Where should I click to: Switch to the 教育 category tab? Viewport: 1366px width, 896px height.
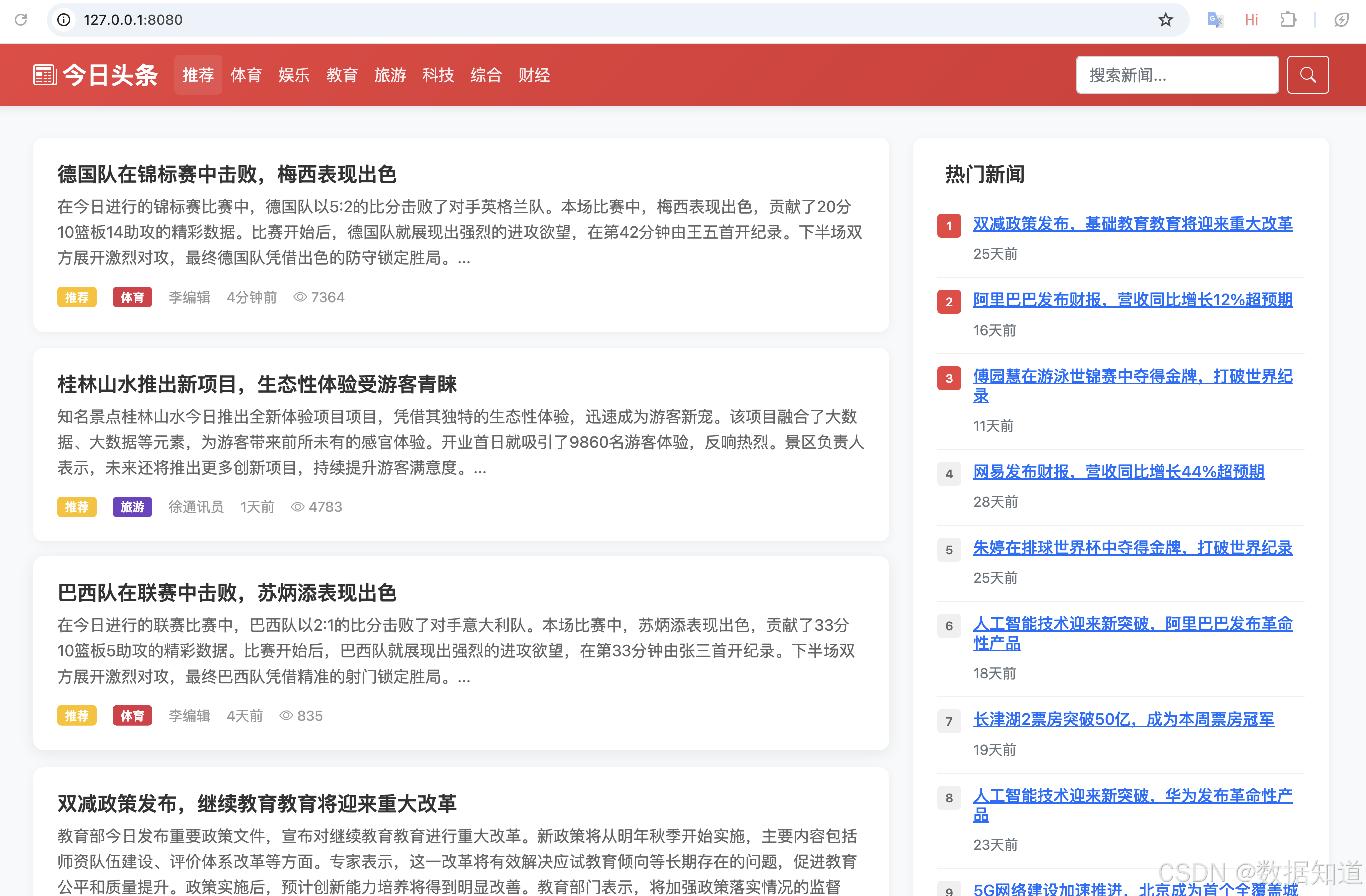[342, 75]
